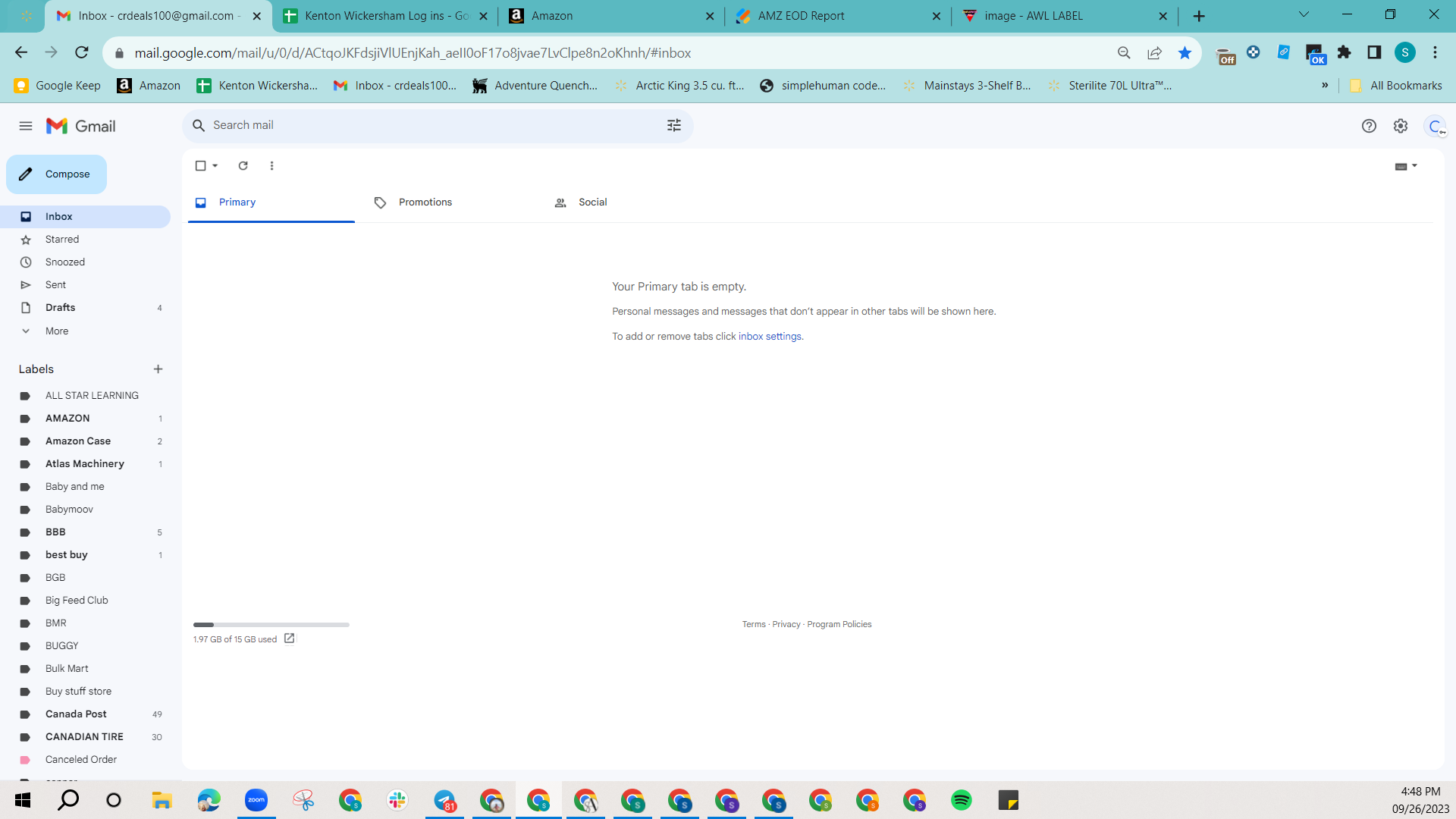The image size is (1456, 819).
Task: Open the Sent folder
Action: click(85, 285)
